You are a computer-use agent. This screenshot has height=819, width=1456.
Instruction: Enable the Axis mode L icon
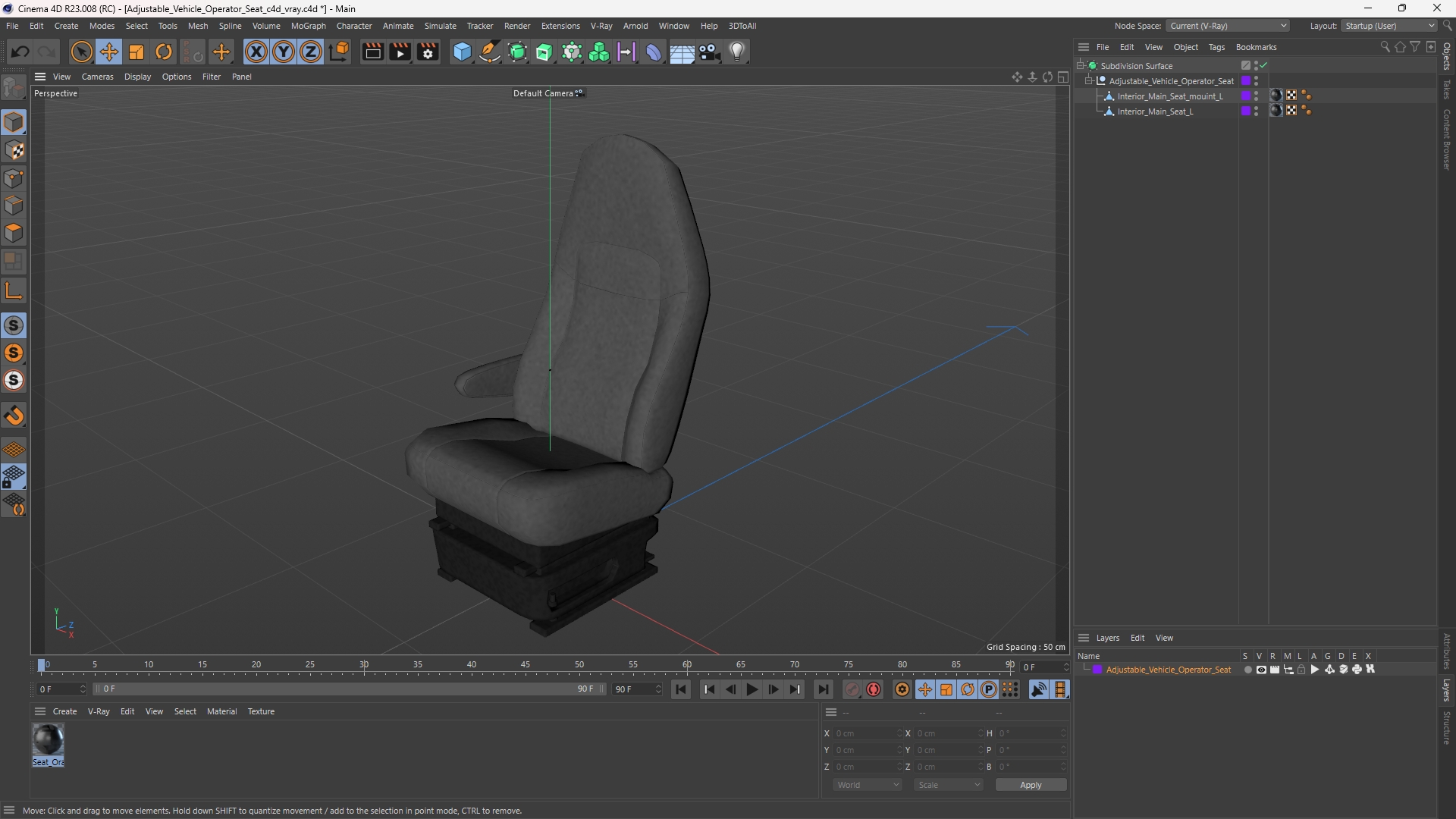14,291
